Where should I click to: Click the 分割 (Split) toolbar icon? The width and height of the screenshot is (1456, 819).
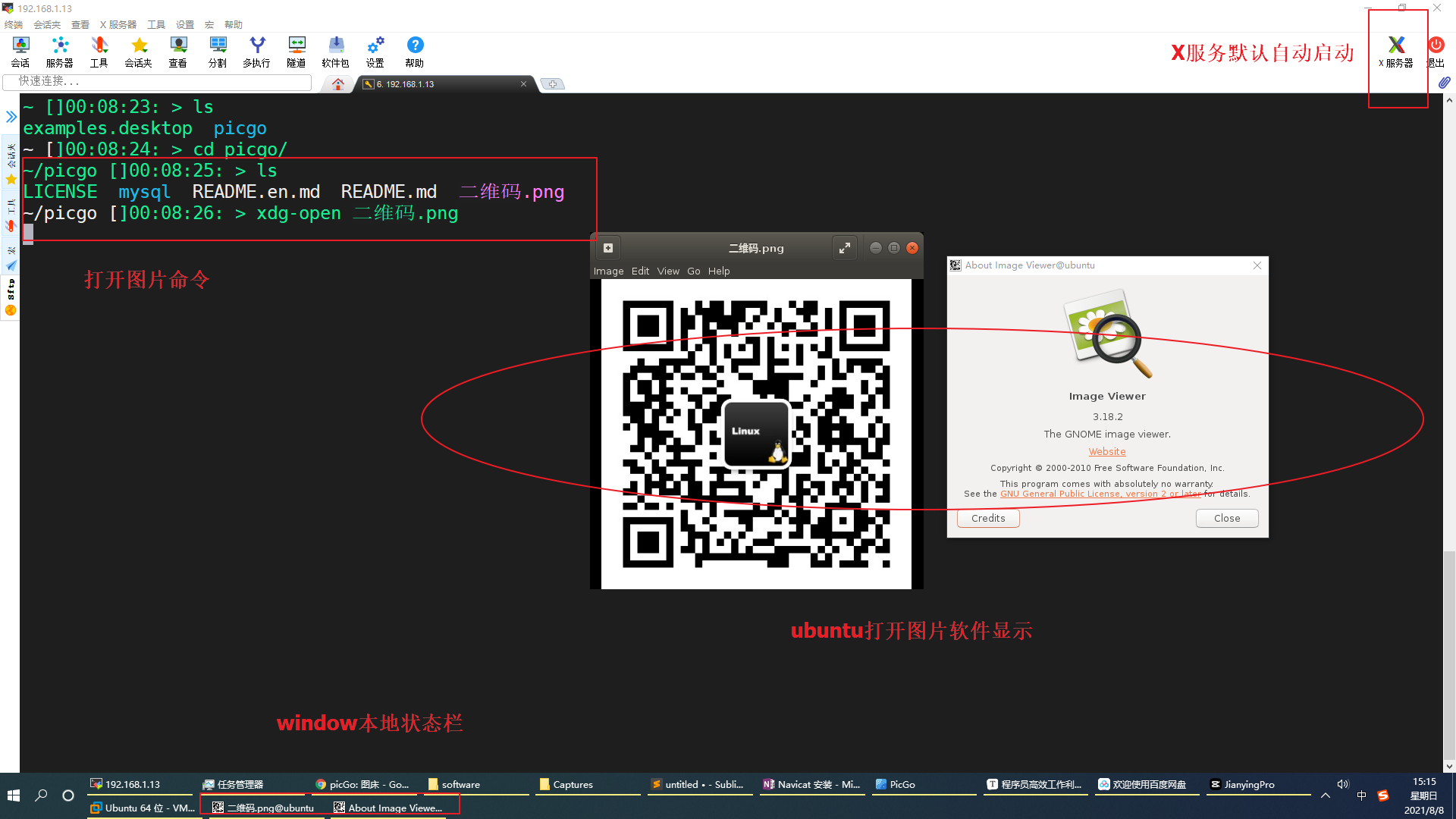coord(218,52)
